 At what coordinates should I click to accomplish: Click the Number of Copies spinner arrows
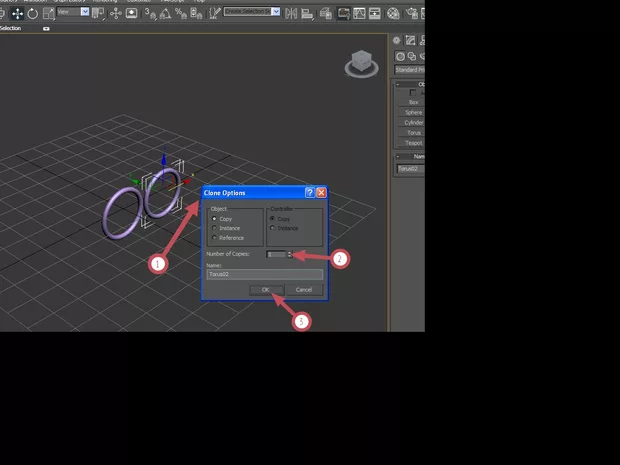[290, 254]
